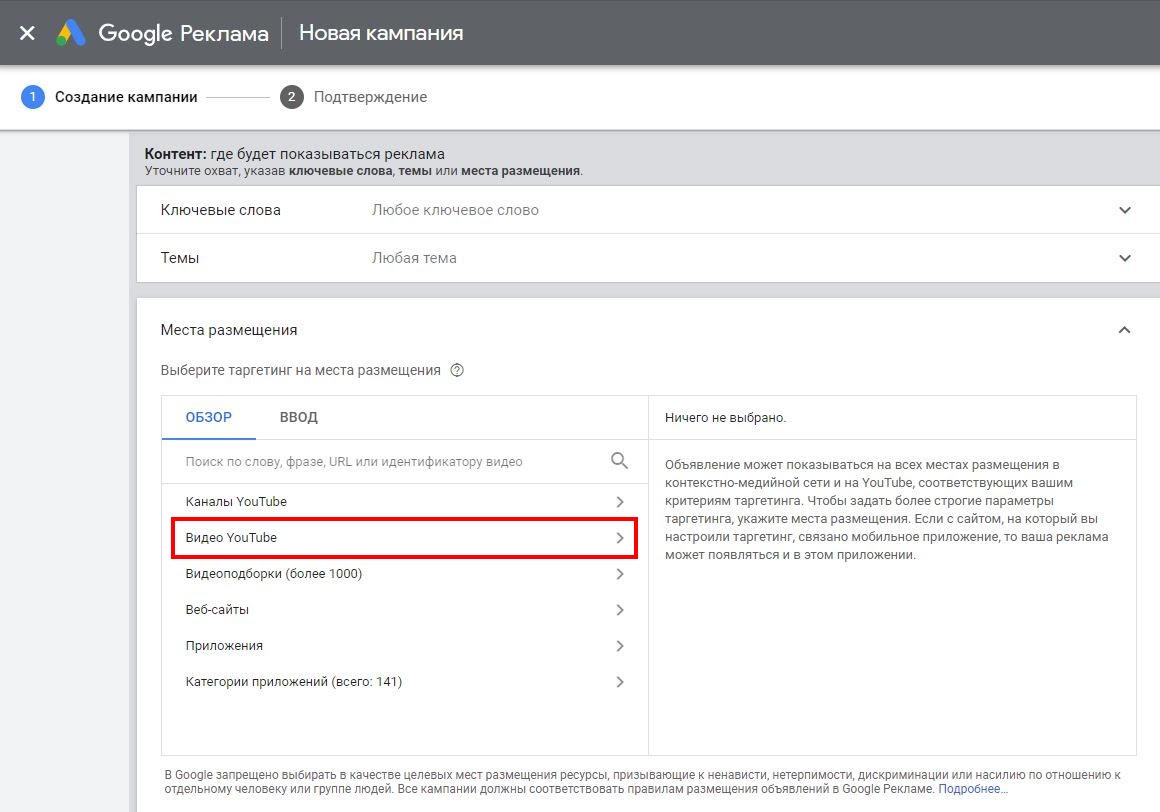Switch to the ОБЗОР tab
Screen dimensions: 1160x812
tap(208, 417)
